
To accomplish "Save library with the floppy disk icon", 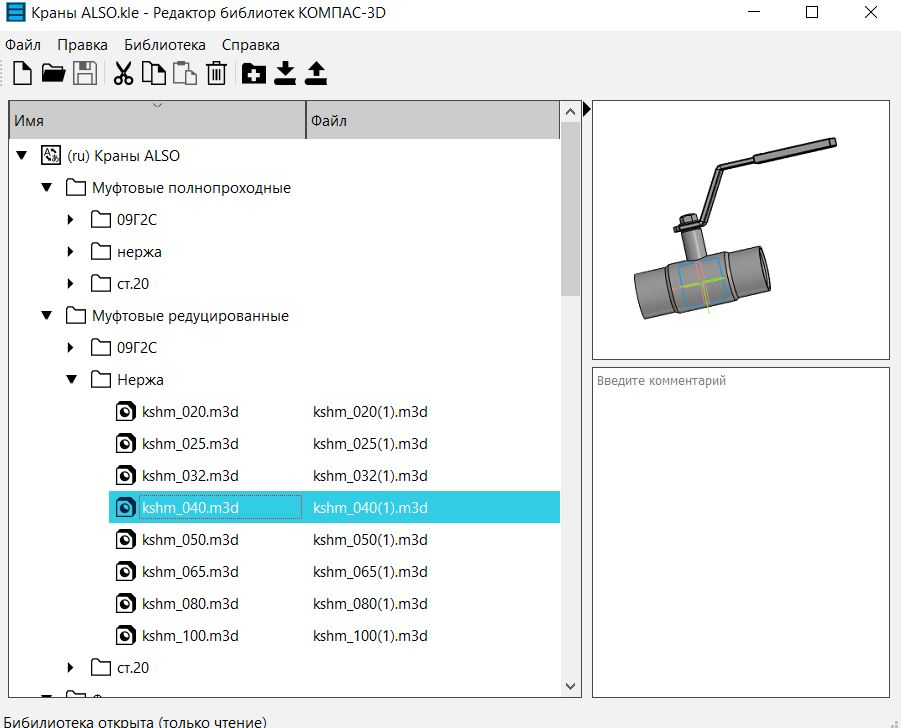I will pyautogui.click(x=84, y=74).
